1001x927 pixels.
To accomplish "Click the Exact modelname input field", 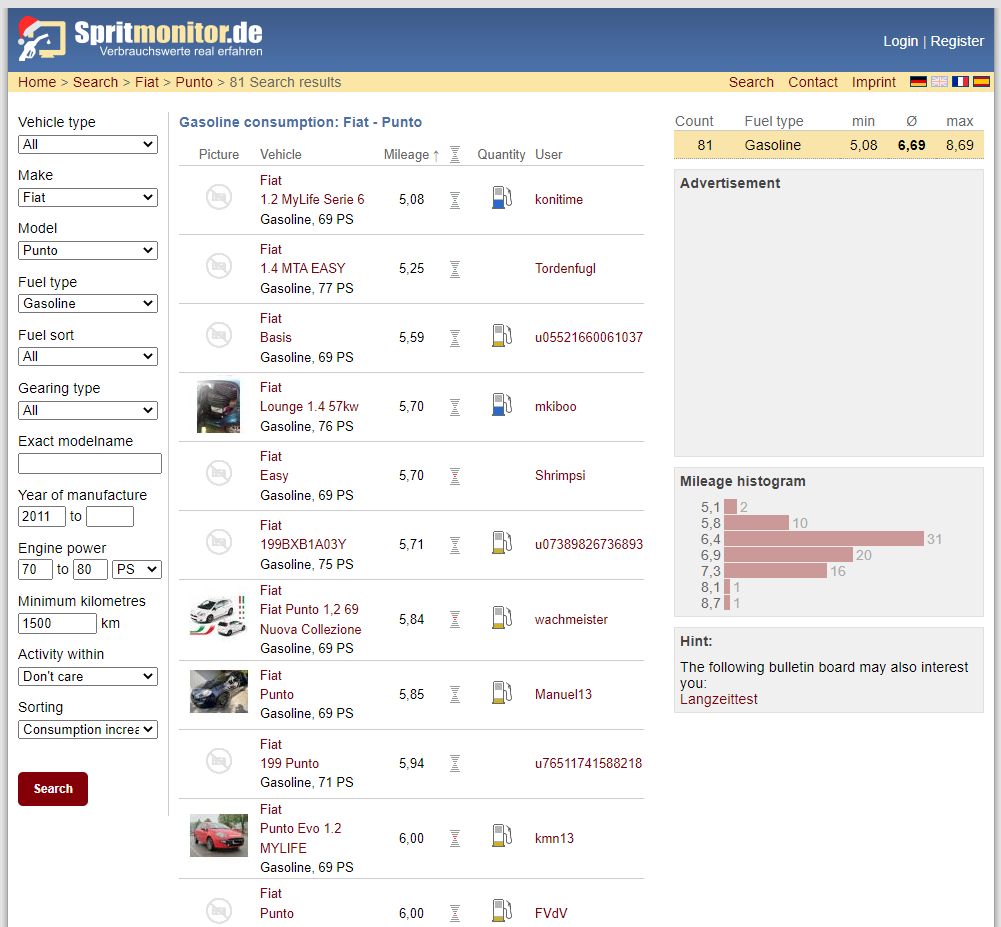I will 90,464.
